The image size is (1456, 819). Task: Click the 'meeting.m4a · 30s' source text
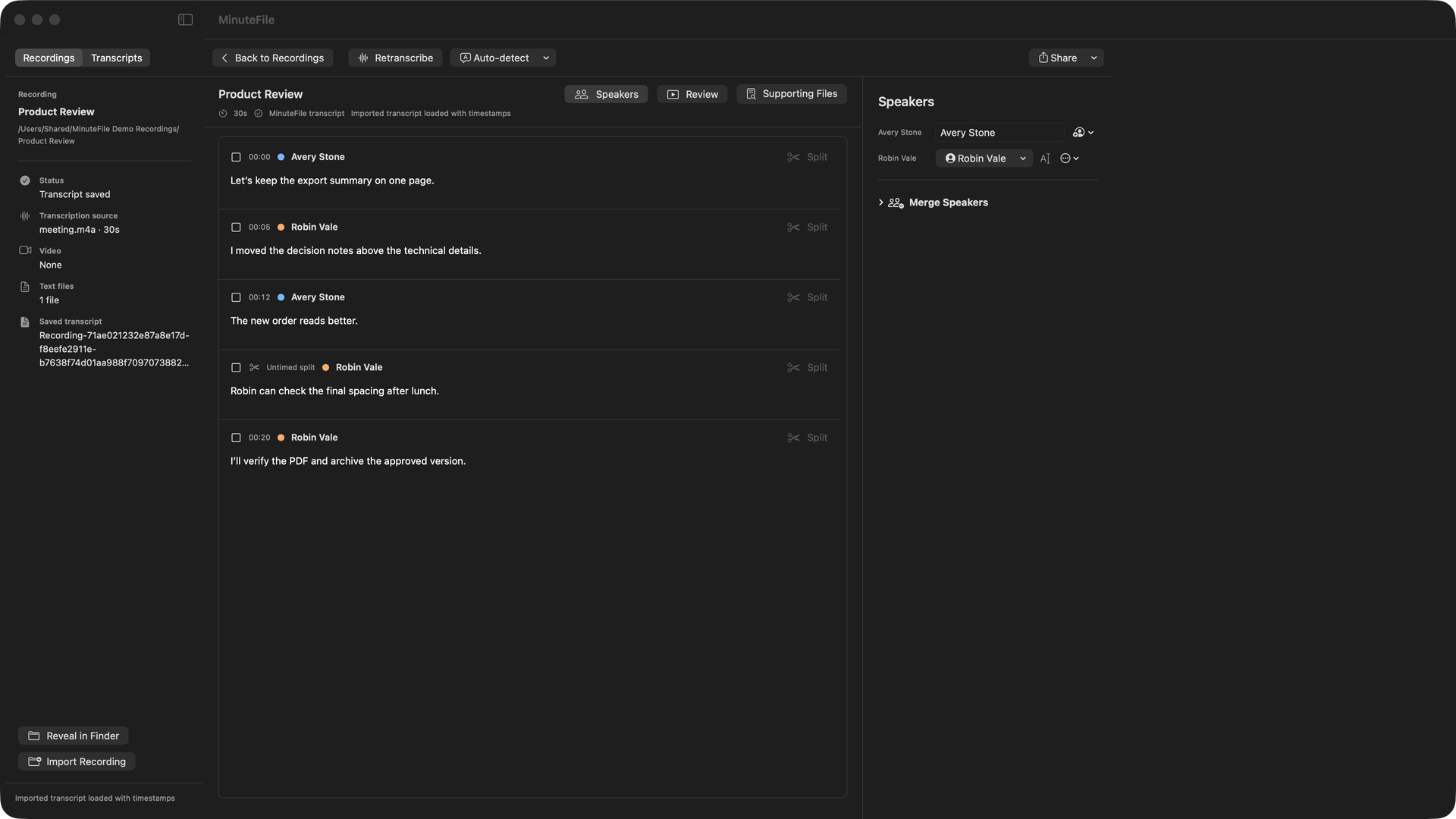coord(80,230)
